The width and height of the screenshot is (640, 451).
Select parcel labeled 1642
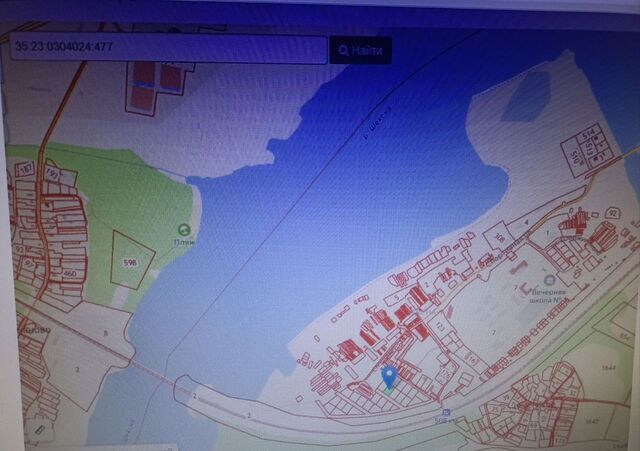(x=592, y=421)
